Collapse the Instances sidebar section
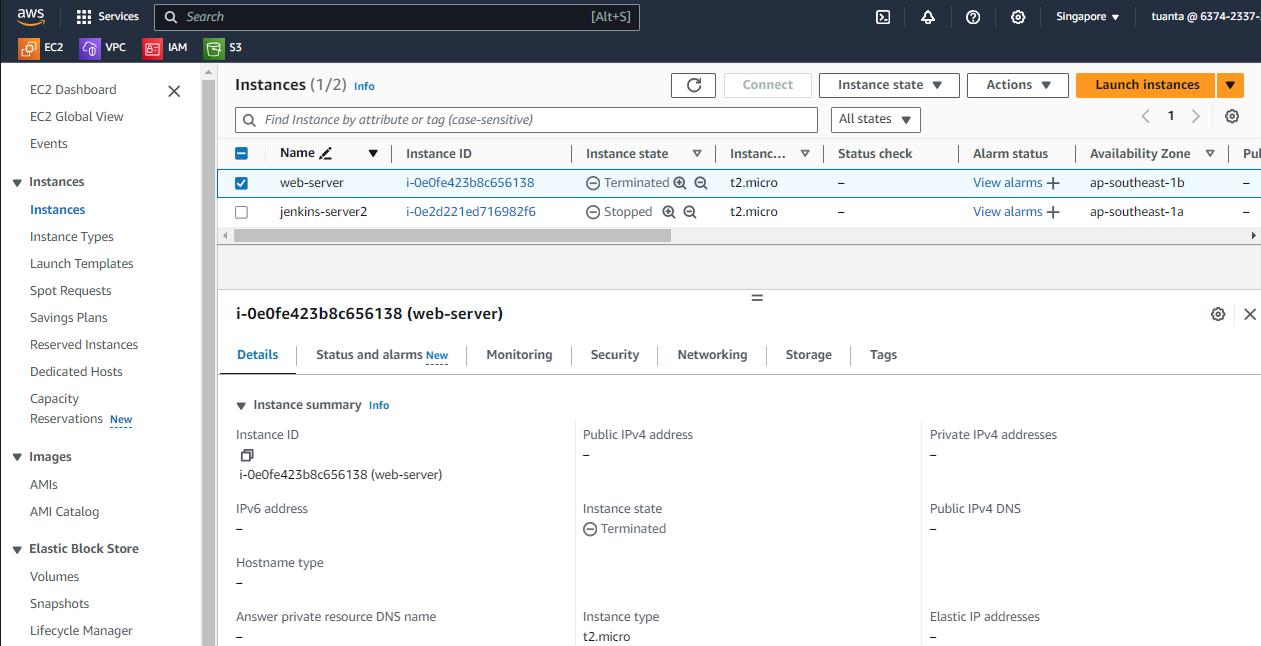The image size is (1261, 646). tap(17, 182)
